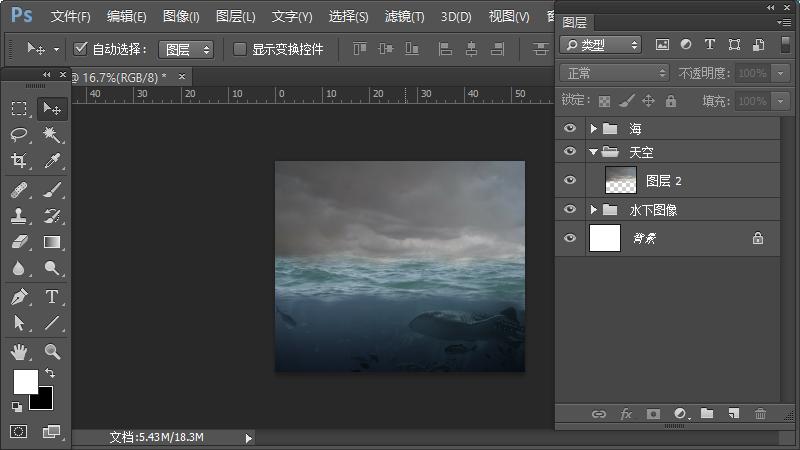Viewport: 800px width, 450px height.
Task: Select the Lasso tool
Action: click(19, 134)
